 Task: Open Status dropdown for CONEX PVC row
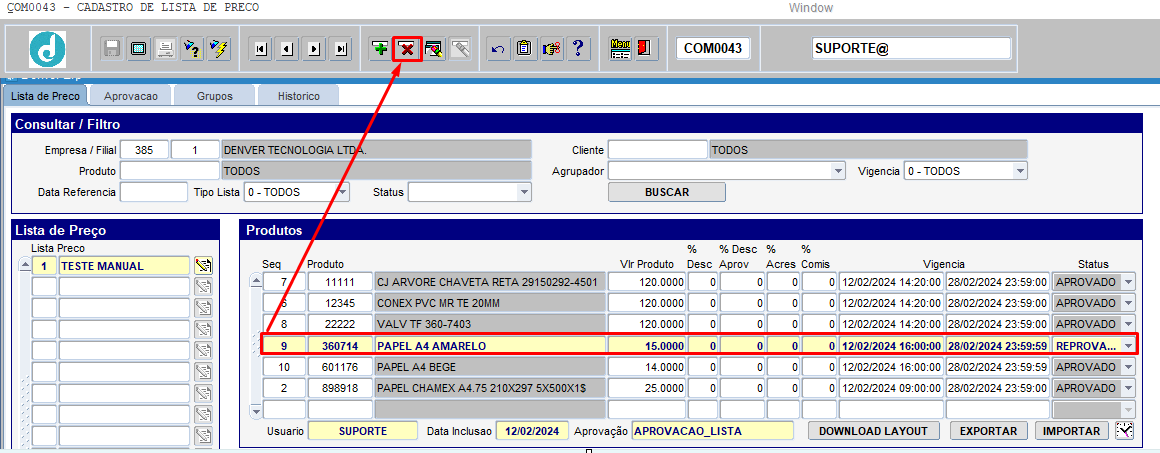(1128, 303)
